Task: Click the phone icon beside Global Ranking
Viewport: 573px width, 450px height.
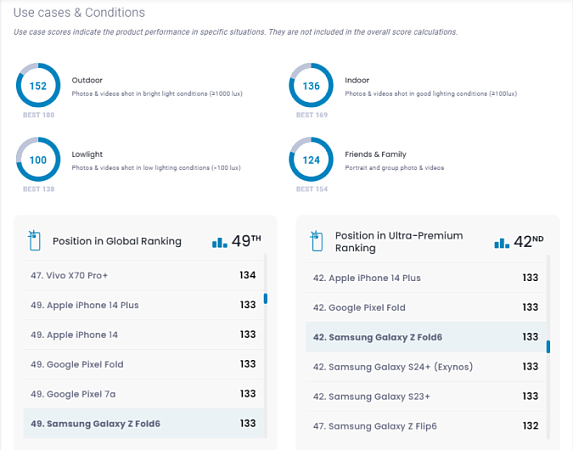Action: [x=34, y=241]
